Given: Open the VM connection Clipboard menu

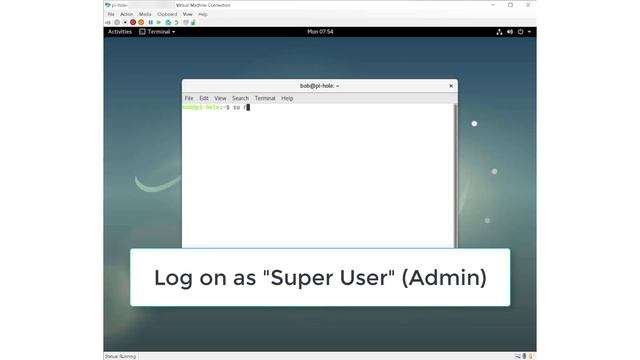Looking at the screenshot, I should [167, 14].
